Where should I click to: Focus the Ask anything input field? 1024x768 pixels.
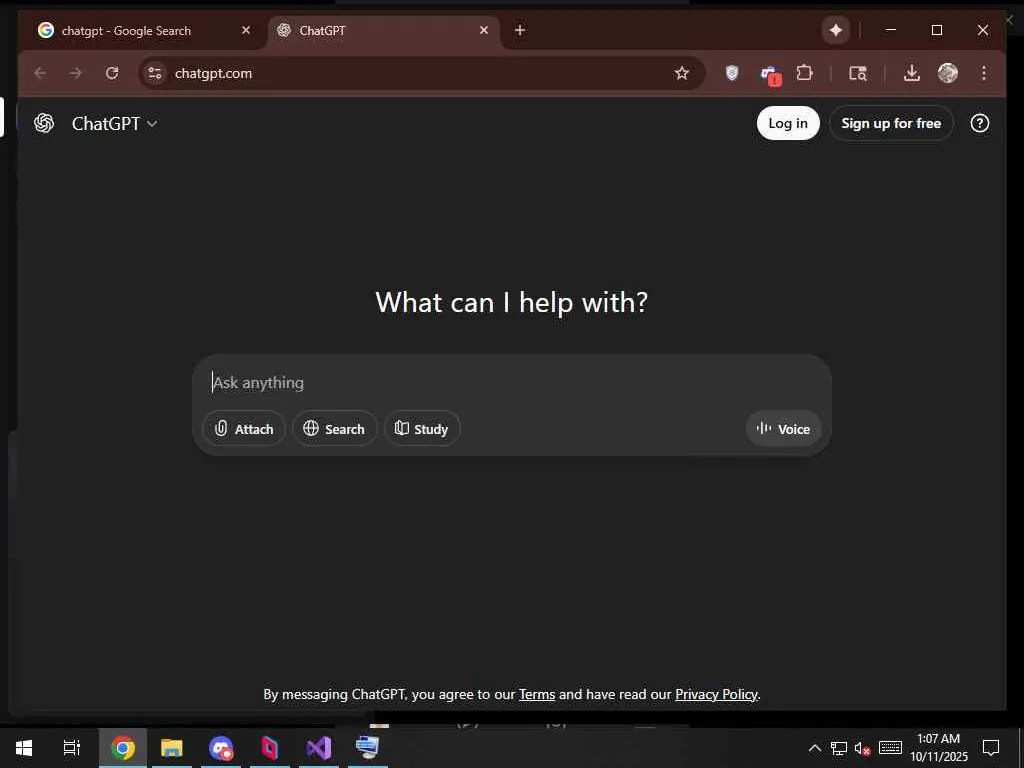coord(511,383)
